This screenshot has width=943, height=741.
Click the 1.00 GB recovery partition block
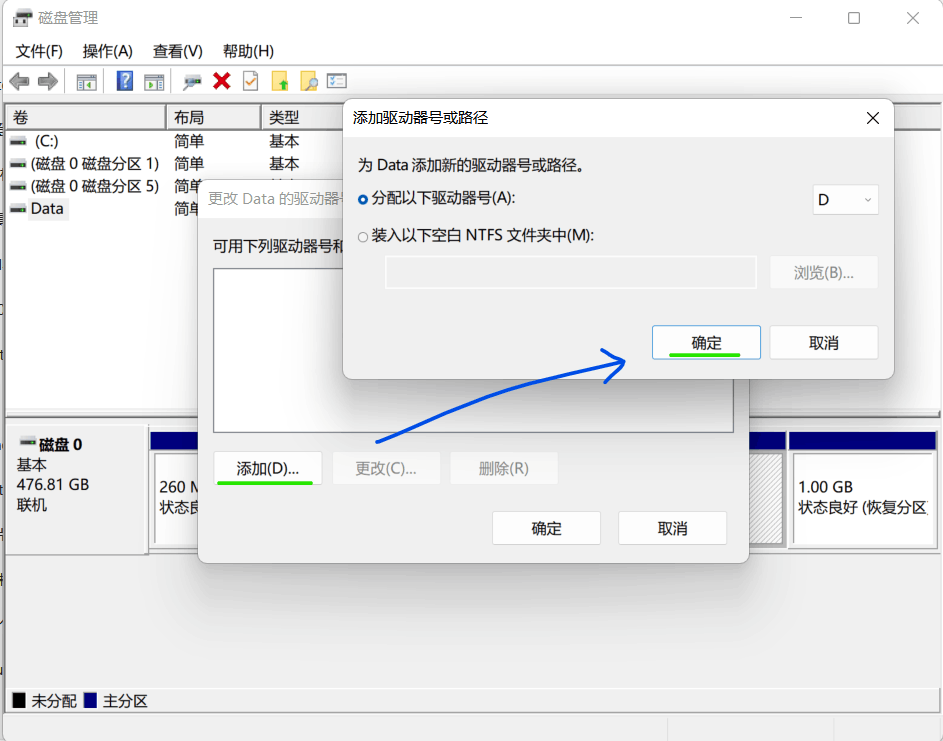(862, 488)
